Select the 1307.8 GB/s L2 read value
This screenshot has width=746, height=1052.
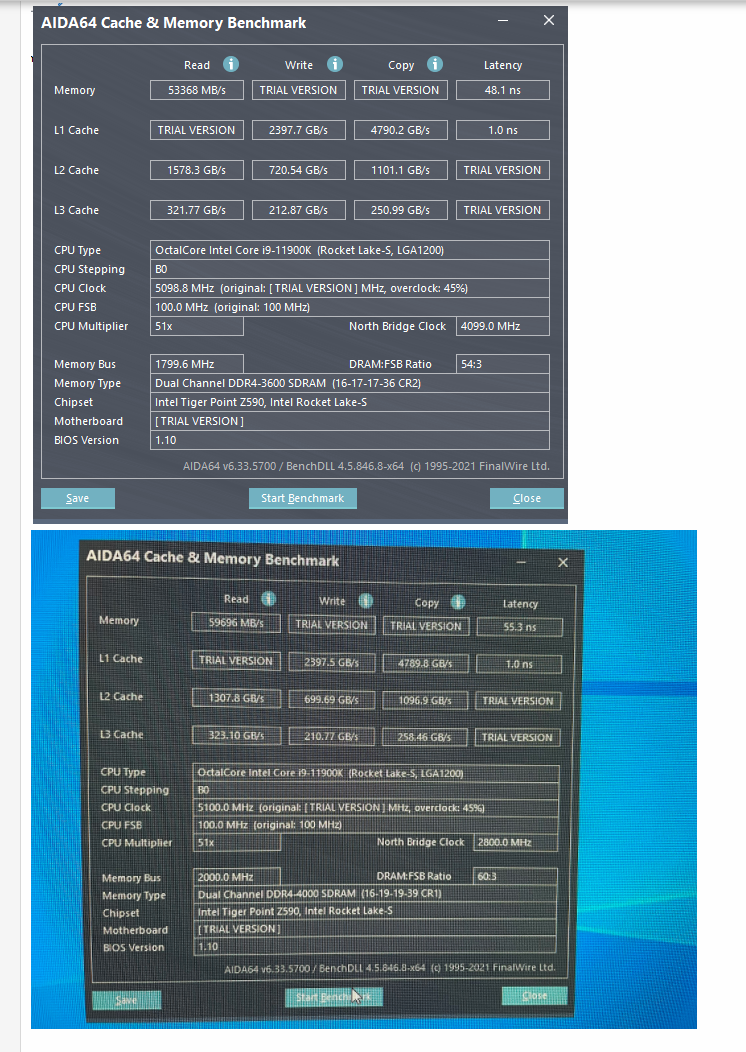236,698
